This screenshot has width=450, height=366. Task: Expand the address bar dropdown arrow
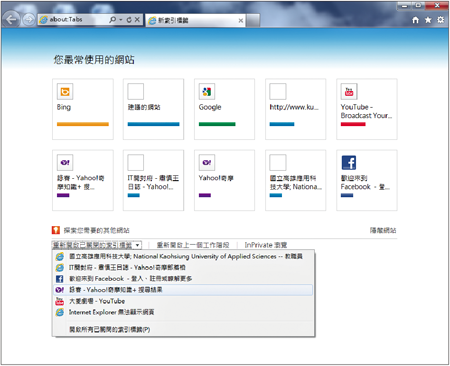tap(121, 20)
